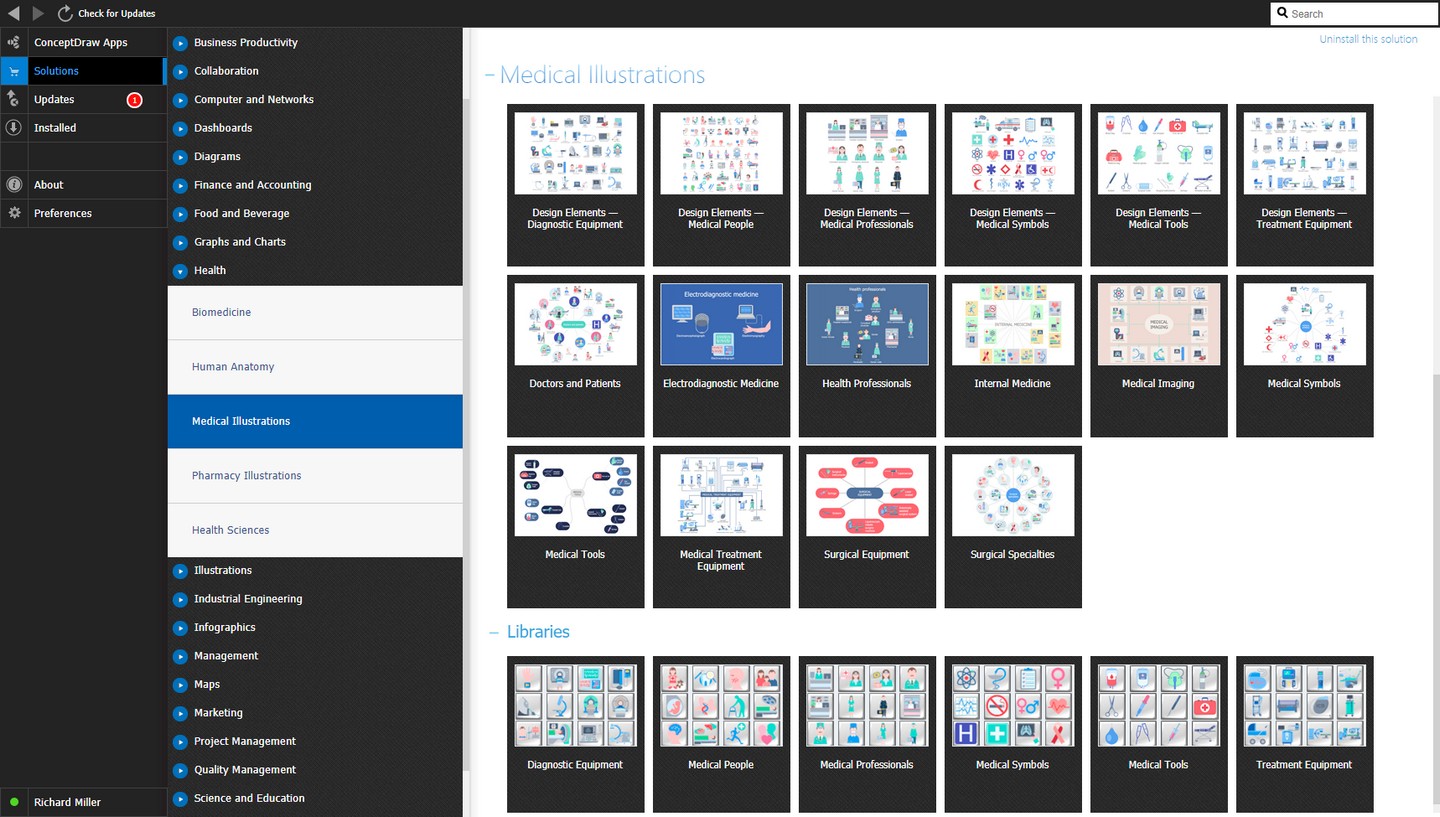This screenshot has height=817, width=1440.
Task: Click the Updates sidebar icon
Action: pos(14,99)
